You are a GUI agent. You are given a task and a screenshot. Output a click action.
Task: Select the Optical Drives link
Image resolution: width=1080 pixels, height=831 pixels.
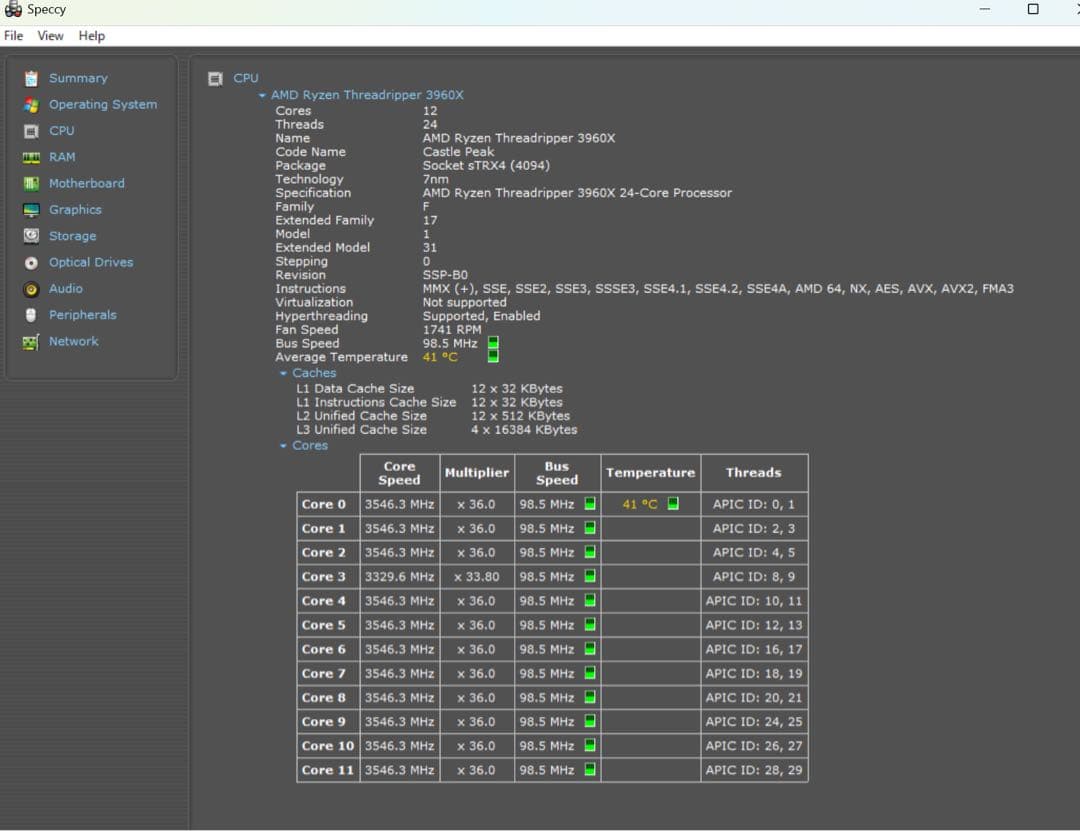point(91,263)
